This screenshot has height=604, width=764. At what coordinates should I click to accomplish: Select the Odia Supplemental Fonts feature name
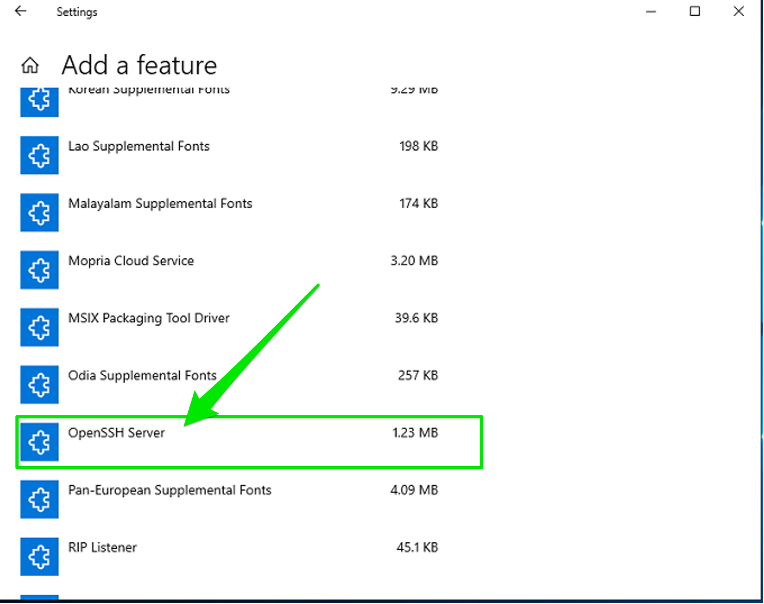point(142,376)
